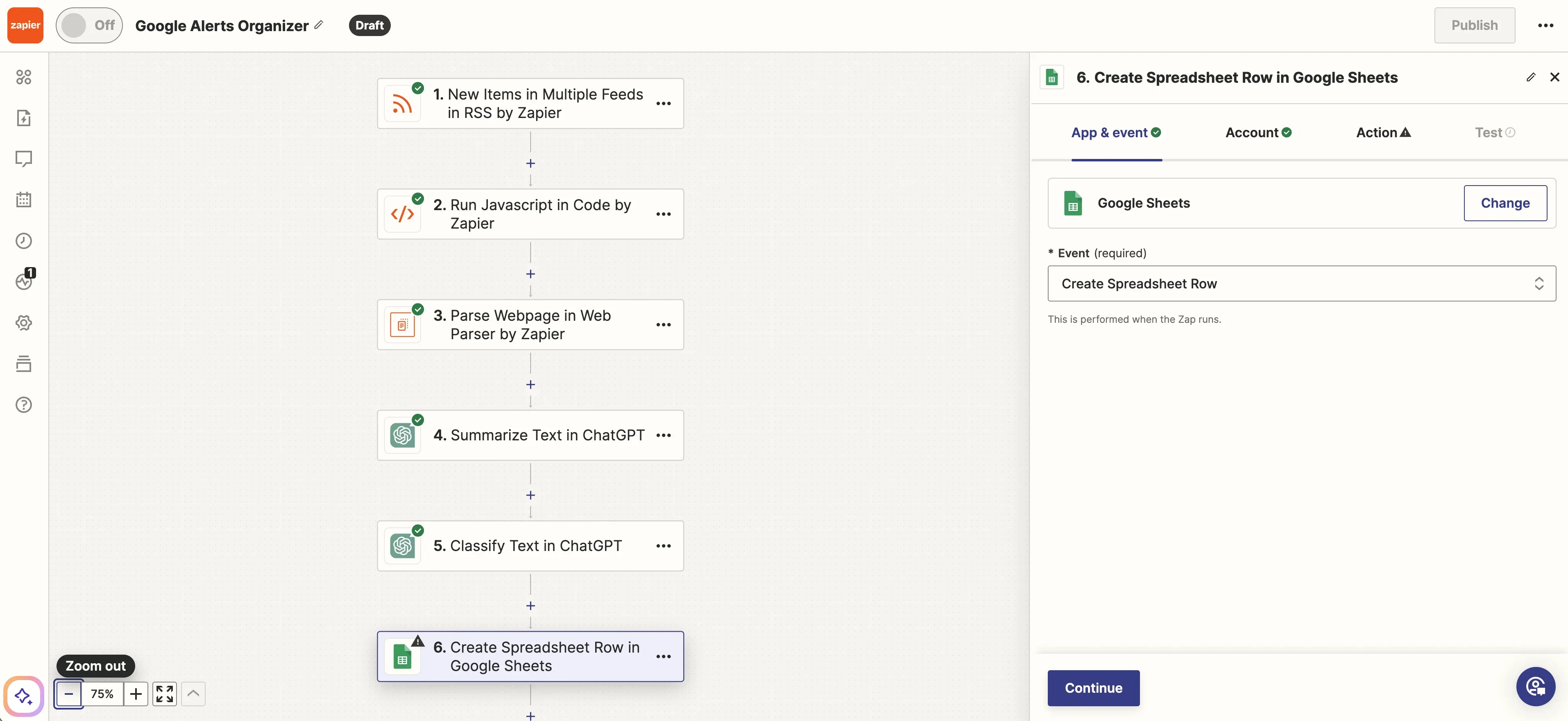Viewport: 1568px width, 721px height.
Task: Open sidebar settings gear icon
Action: tap(24, 323)
